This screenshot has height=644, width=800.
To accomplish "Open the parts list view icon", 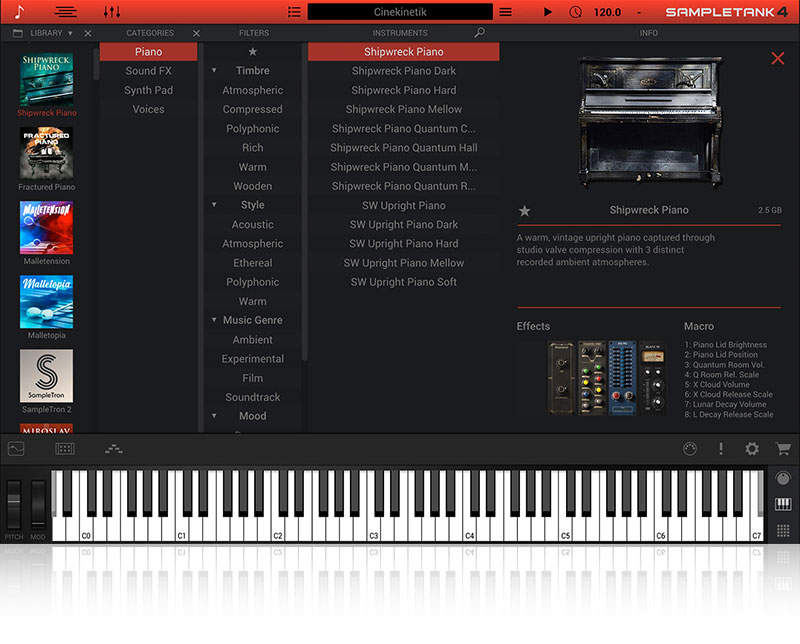I will [x=294, y=12].
